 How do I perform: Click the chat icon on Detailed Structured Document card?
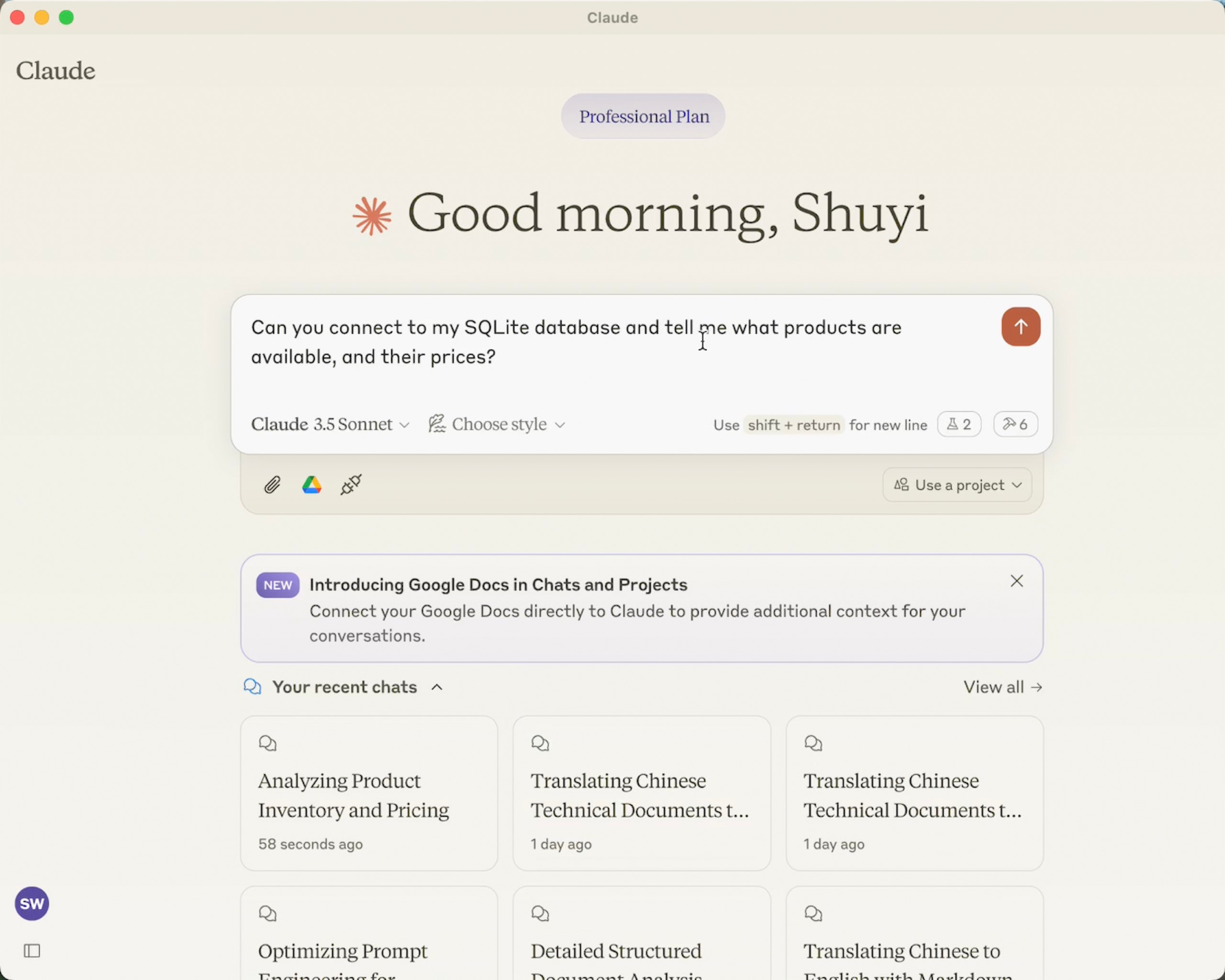tap(540, 913)
